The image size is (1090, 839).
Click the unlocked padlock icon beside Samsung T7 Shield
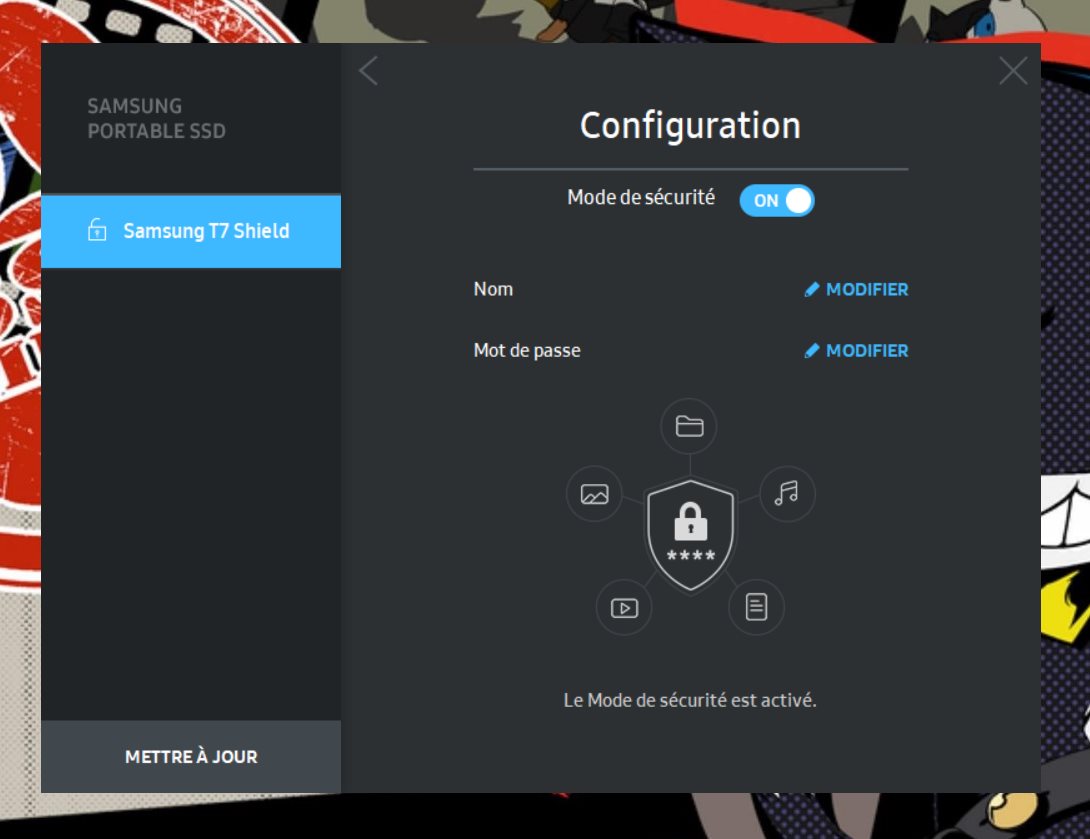[x=97, y=229]
